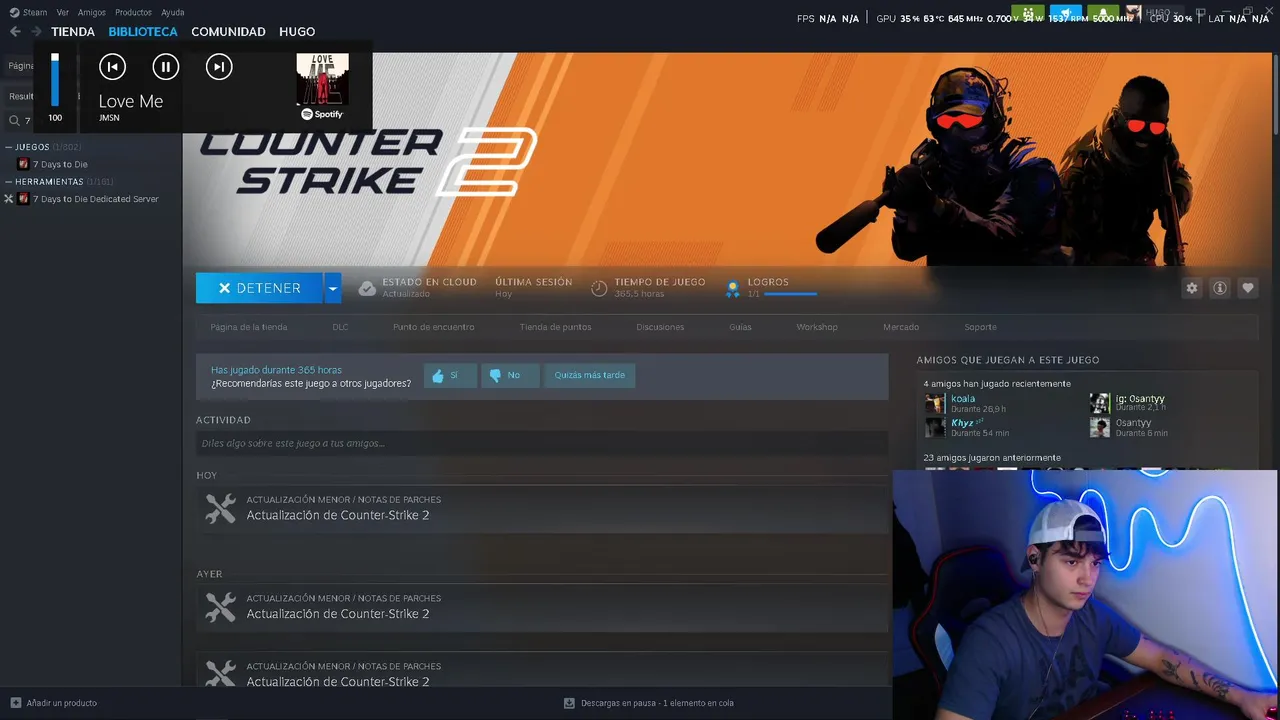Screen dimensions: 1280x720
Task: Switch to the COMUNIDAD section
Action: tap(228, 32)
